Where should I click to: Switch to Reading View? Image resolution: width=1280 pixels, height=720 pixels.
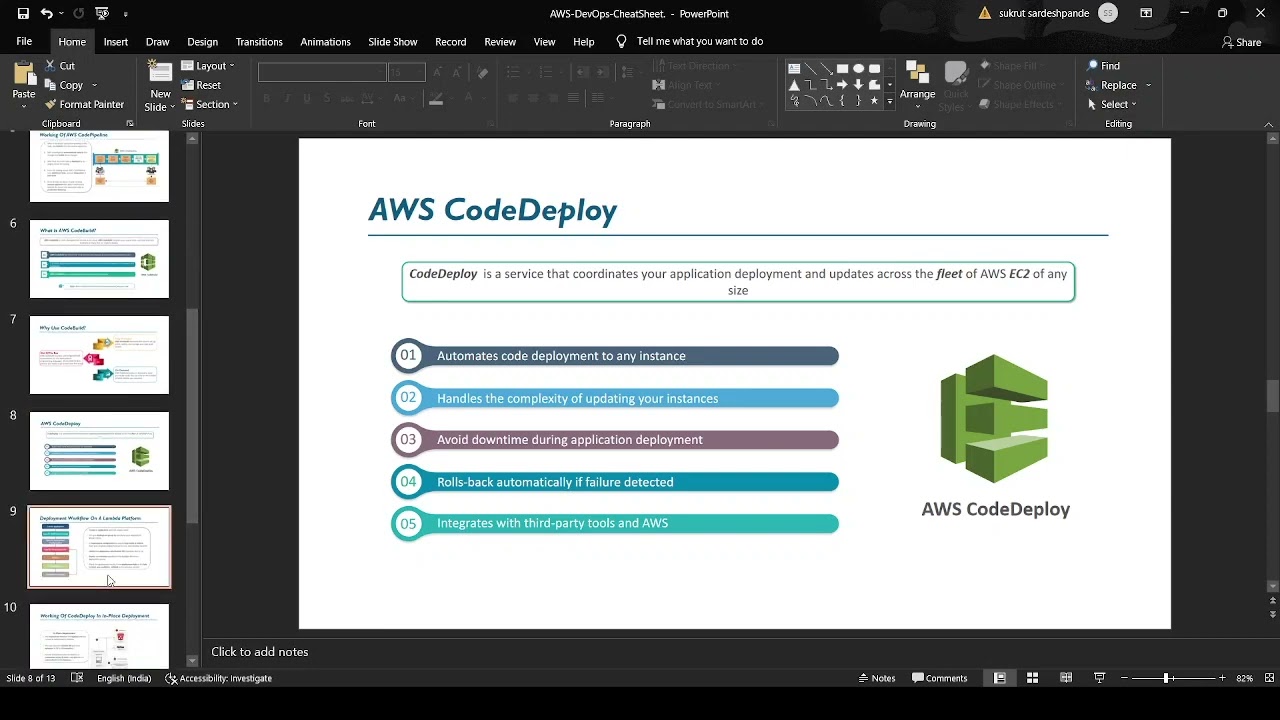click(1066, 678)
